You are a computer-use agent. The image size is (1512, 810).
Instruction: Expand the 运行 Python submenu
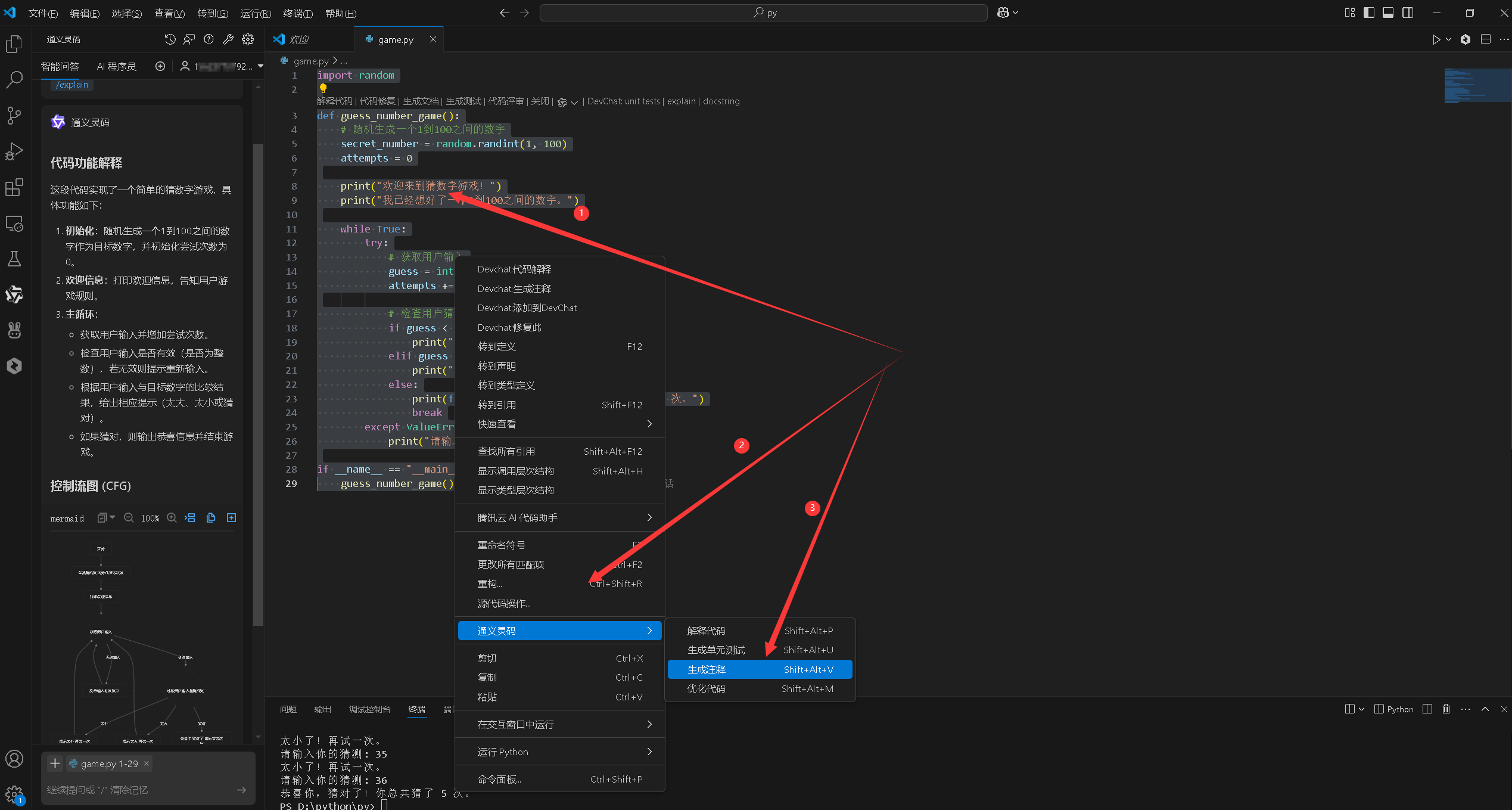[x=560, y=752]
